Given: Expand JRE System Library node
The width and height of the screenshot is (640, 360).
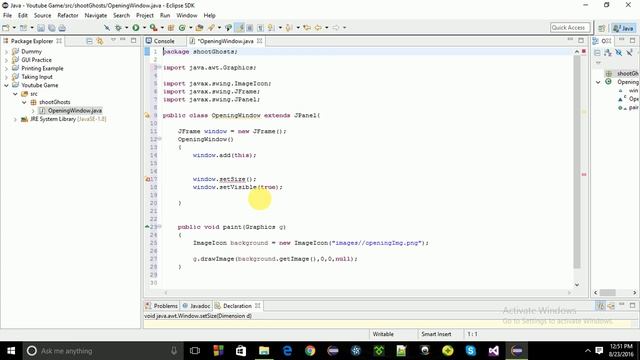Looking at the screenshot, I should (x=15, y=119).
